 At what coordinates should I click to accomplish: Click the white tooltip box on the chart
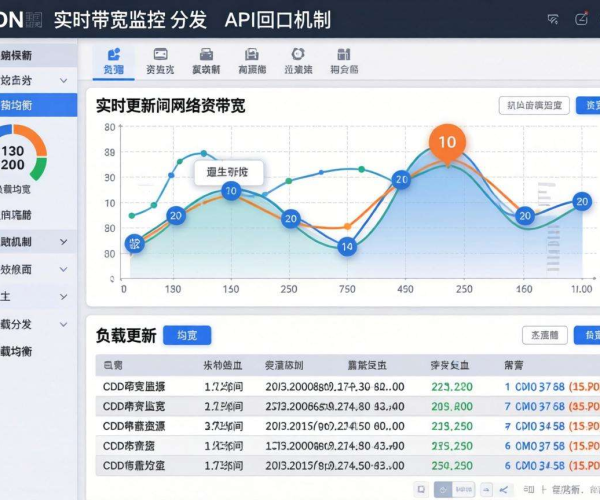pyautogui.click(x=228, y=173)
